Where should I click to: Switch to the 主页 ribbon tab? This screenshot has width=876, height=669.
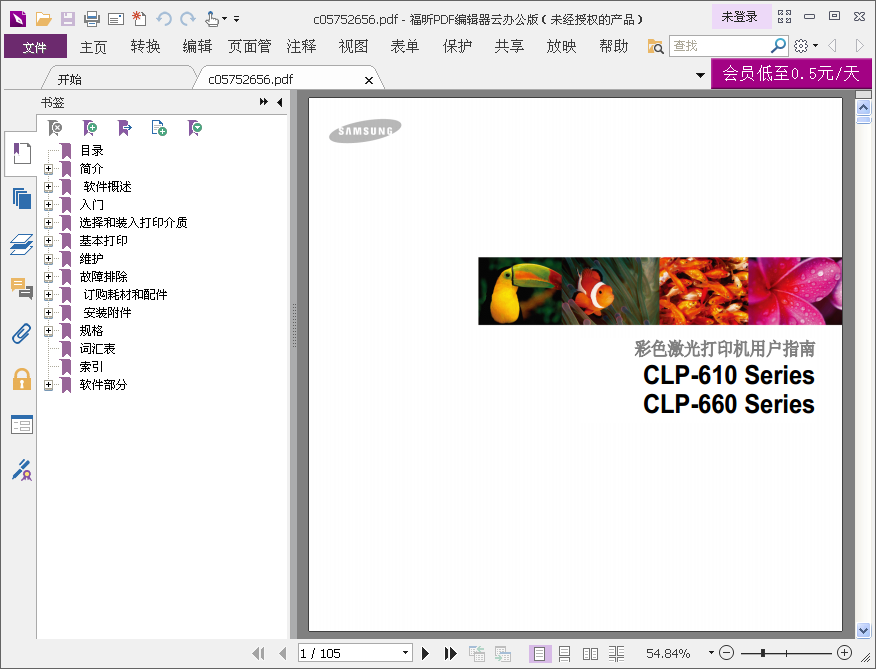93,46
